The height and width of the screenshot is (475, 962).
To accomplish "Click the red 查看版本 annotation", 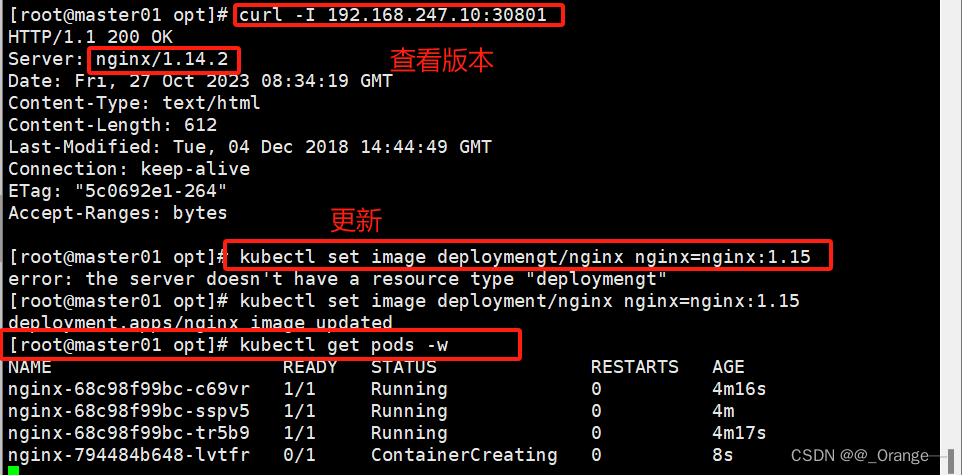I will tap(441, 61).
